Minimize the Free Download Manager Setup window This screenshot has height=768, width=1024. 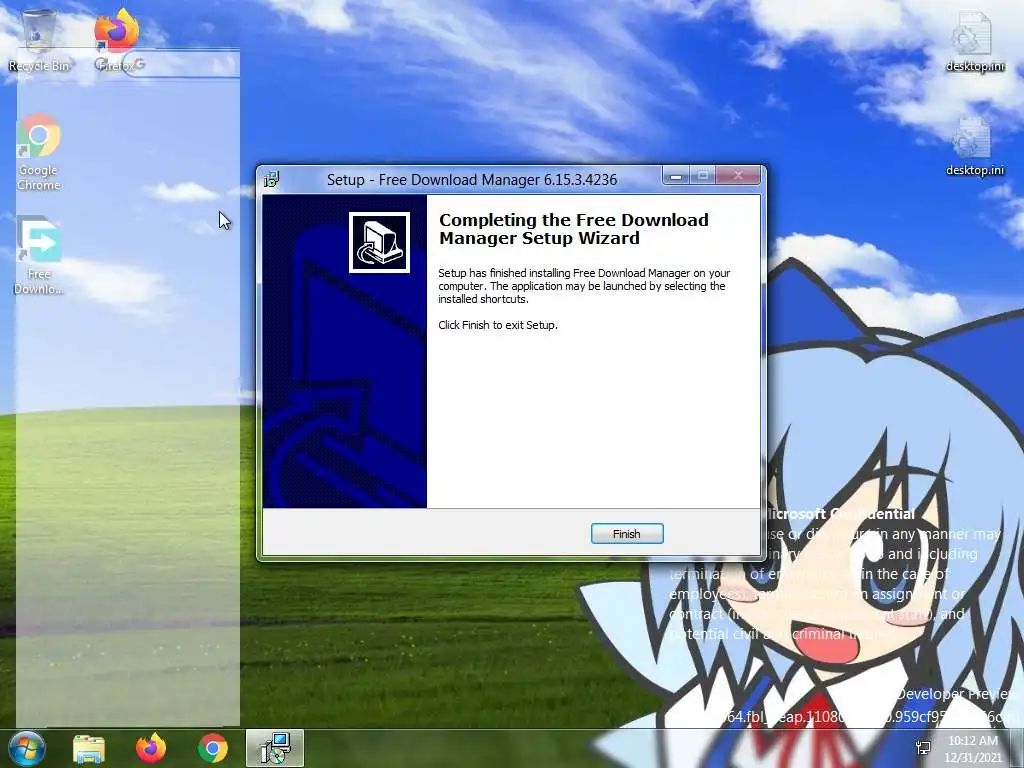[x=676, y=176]
